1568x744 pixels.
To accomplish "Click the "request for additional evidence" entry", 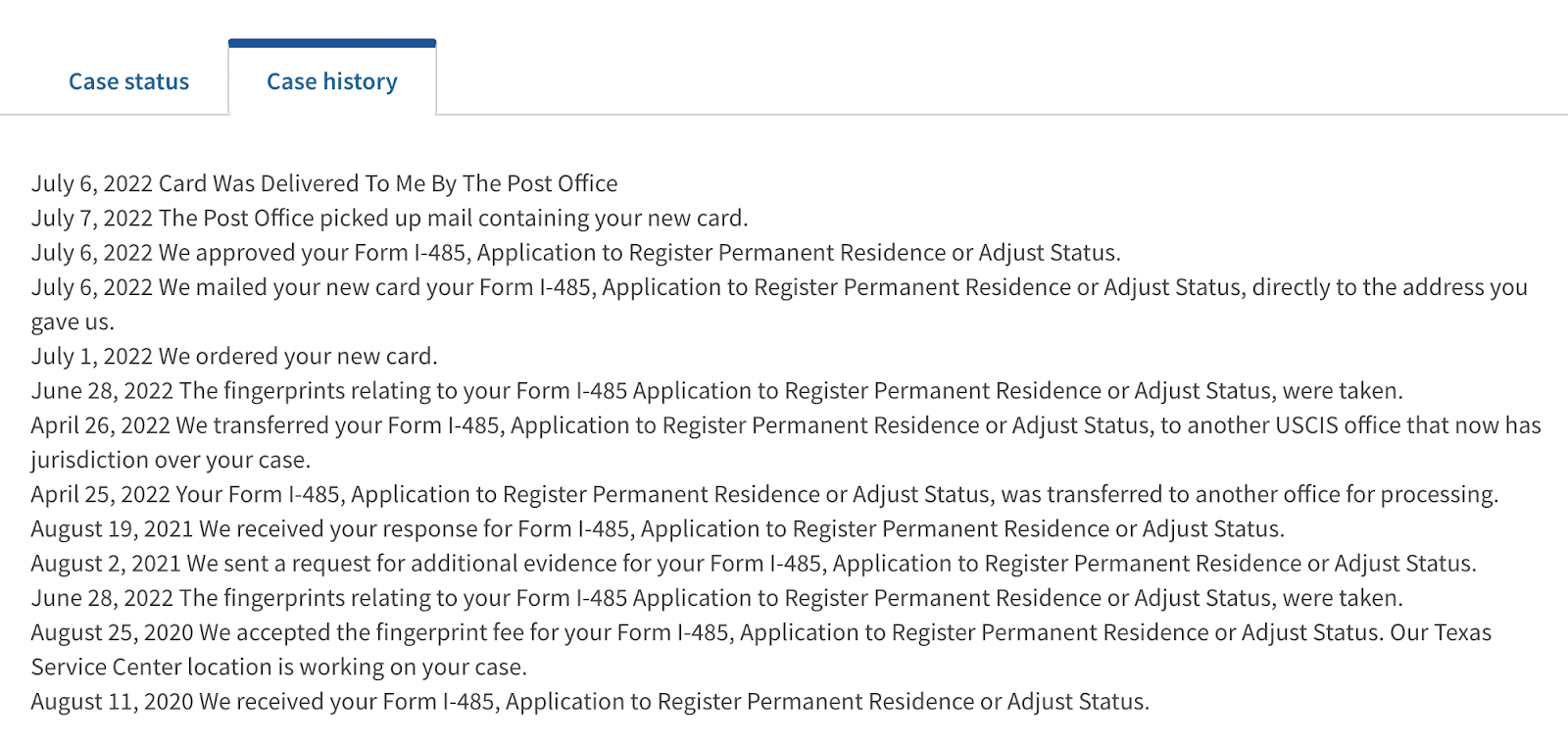I will point(753,564).
